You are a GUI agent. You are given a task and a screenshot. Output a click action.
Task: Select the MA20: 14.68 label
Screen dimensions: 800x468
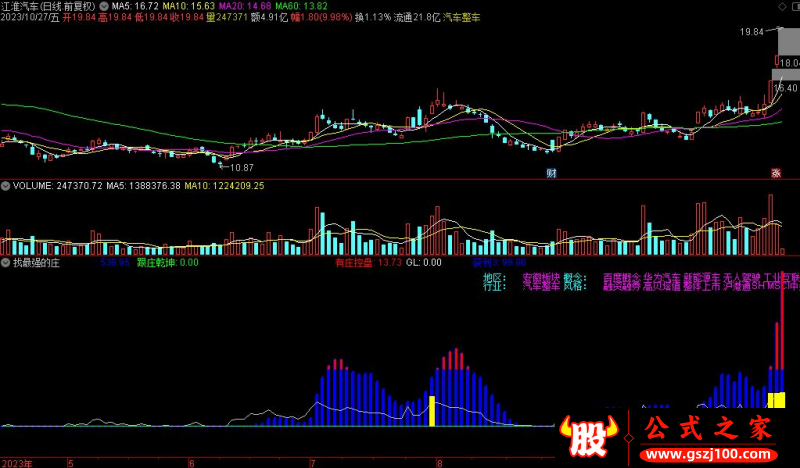coord(245,6)
